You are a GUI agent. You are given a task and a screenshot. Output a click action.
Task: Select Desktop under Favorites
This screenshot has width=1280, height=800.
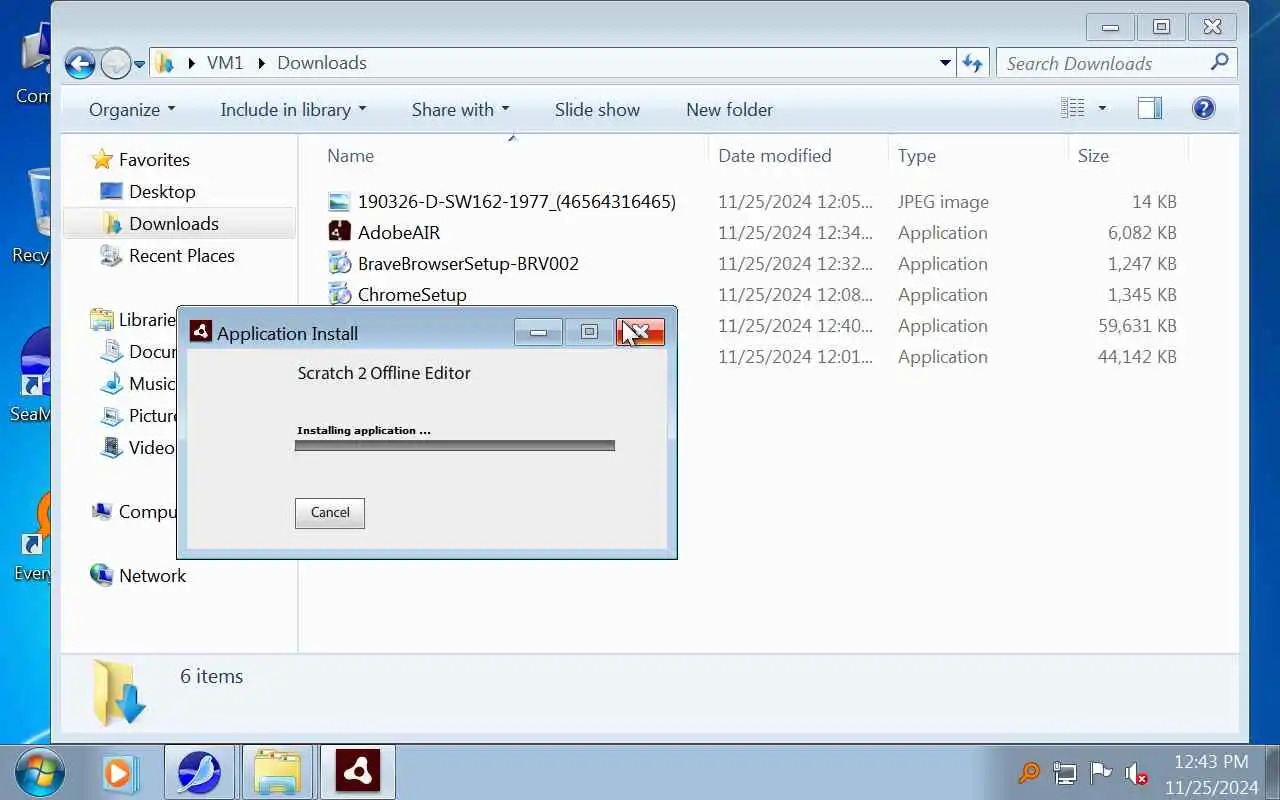click(161, 192)
